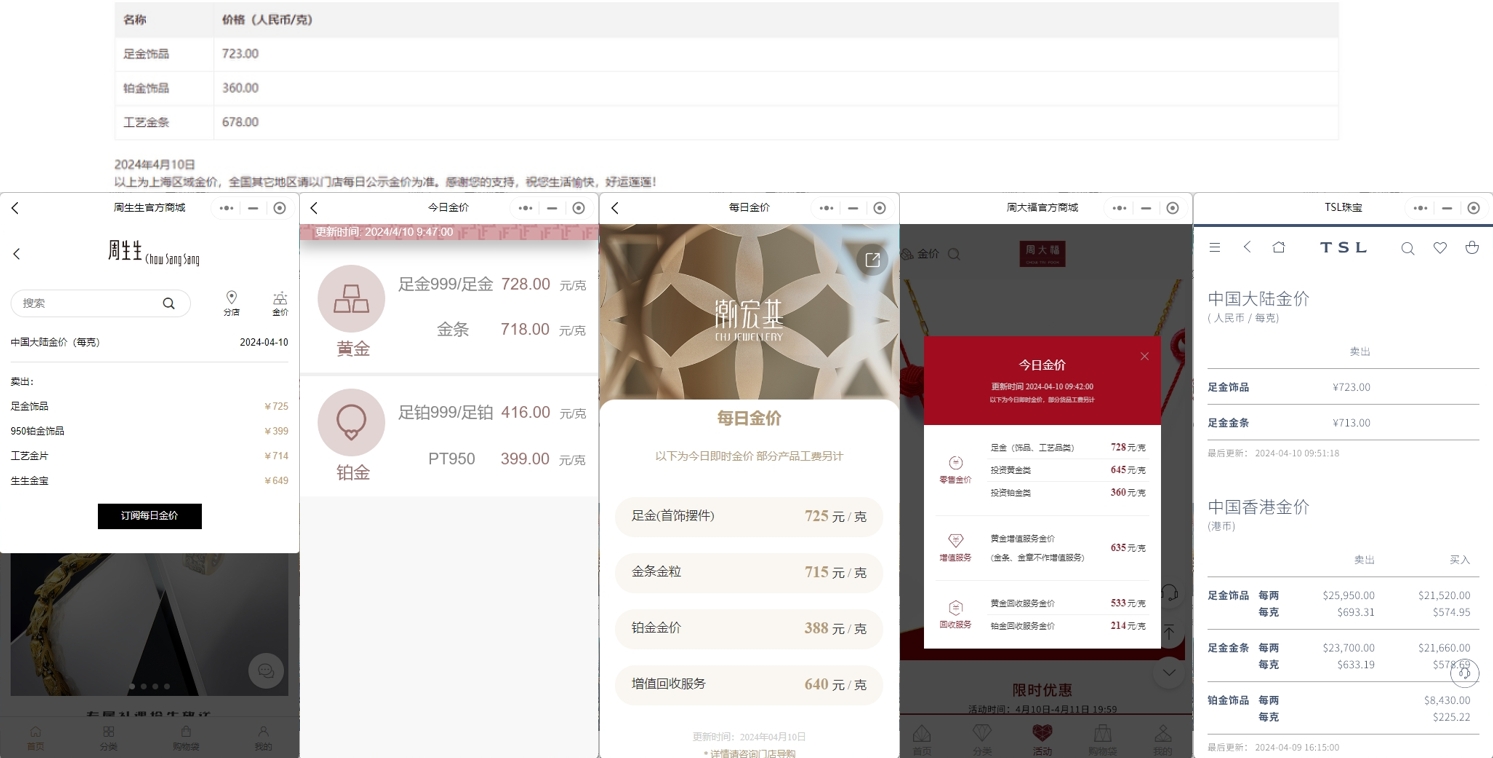The height and width of the screenshot is (758, 1493).
Task: Open the TSL shopping bag
Action: coord(1471,248)
